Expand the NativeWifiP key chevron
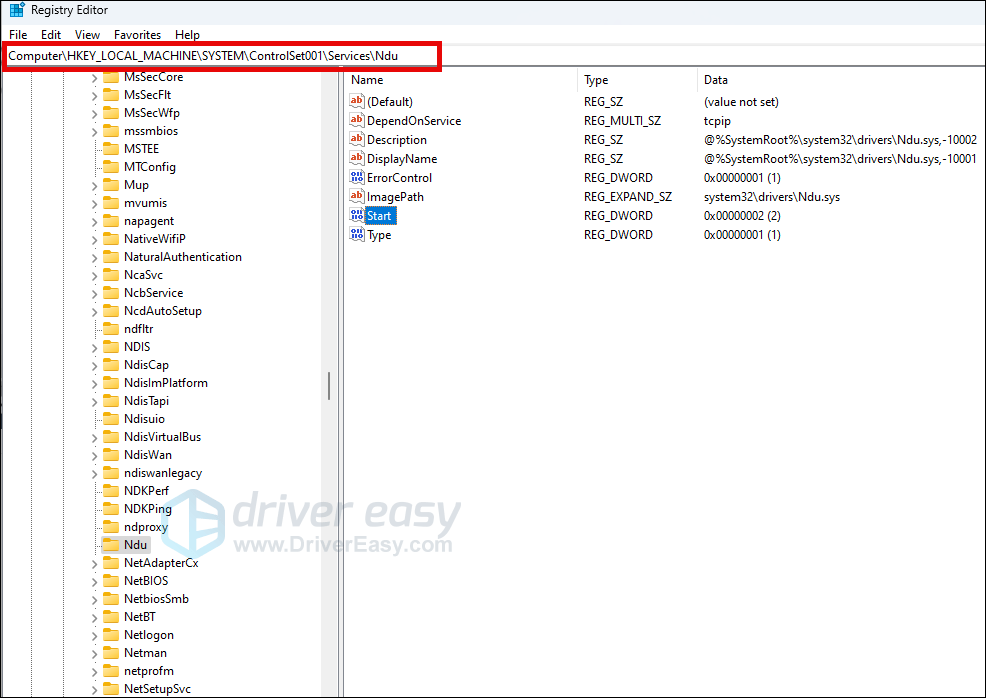 tap(94, 239)
